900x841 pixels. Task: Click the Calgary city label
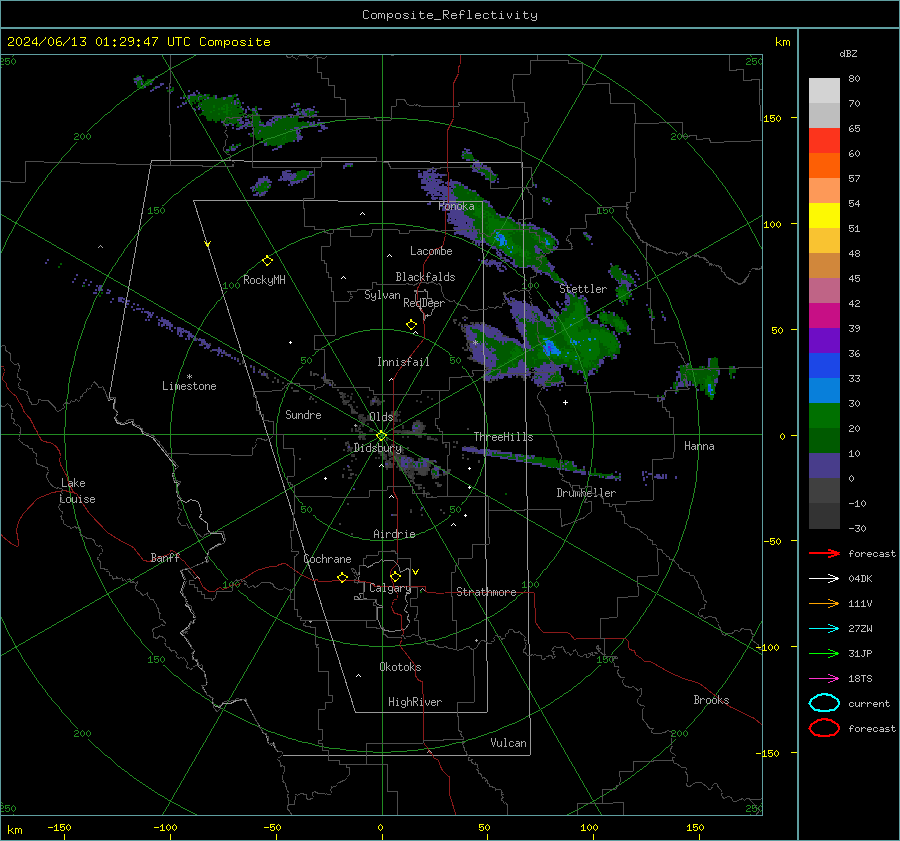(x=390, y=588)
